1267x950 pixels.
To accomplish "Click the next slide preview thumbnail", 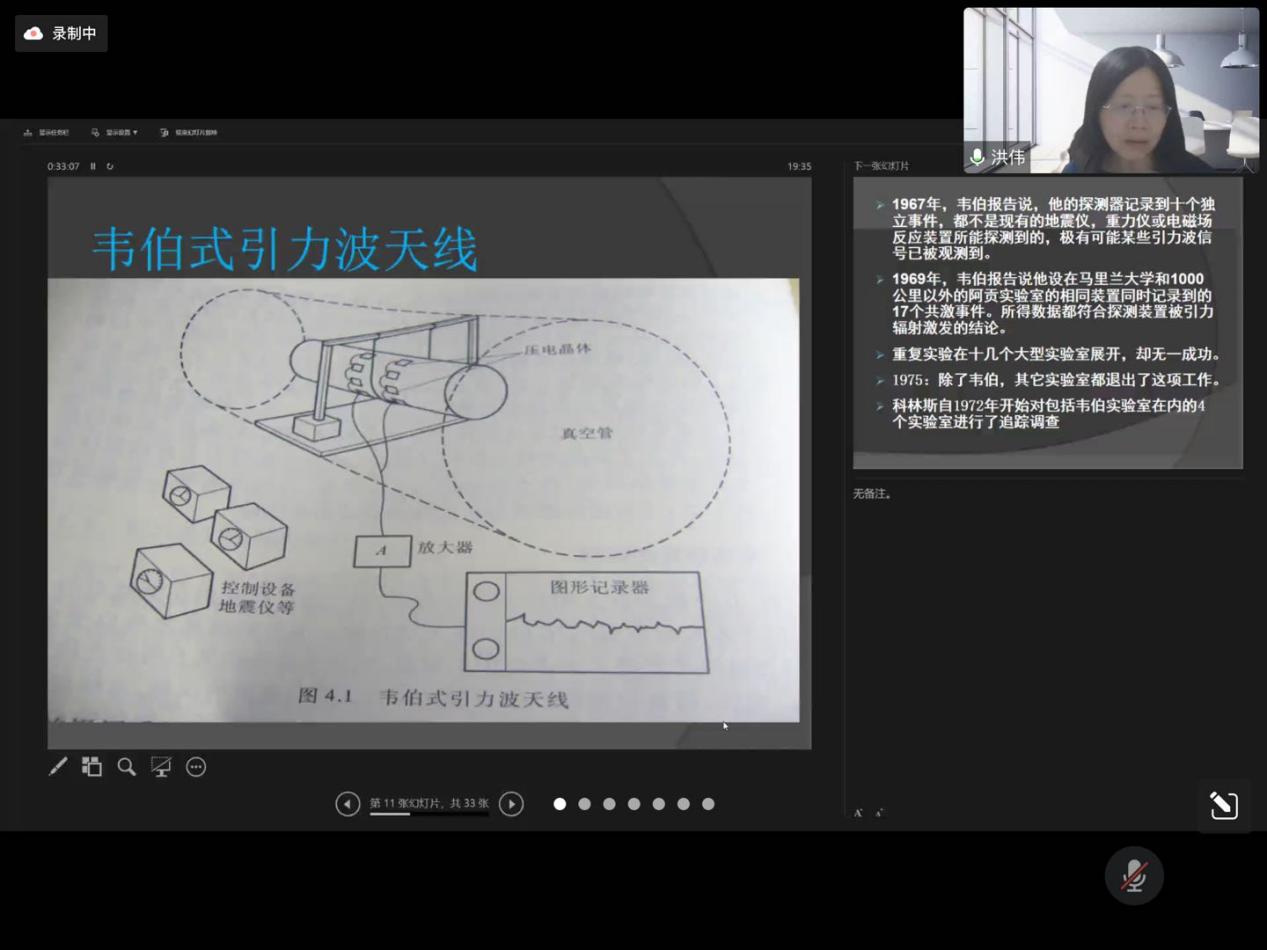I will click(x=1047, y=323).
